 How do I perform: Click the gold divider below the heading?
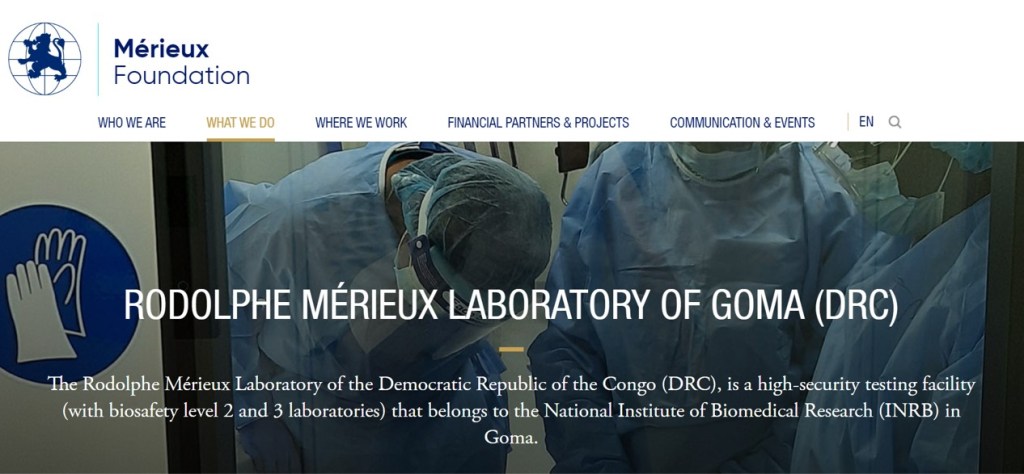click(x=511, y=350)
